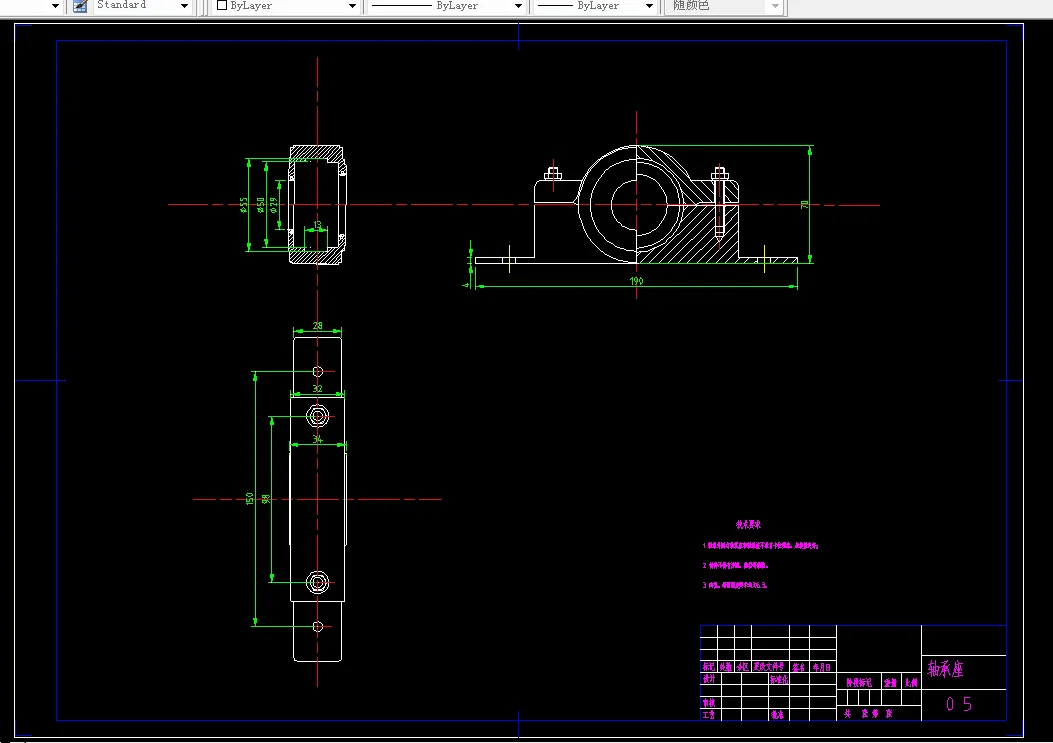Select the 32 width dimension text
This screenshot has height=743, width=1053.
coord(318,388)
